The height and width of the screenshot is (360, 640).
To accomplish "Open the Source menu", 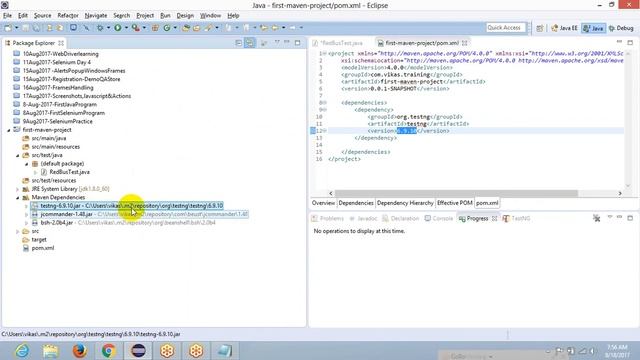I will tap(42, 16).
